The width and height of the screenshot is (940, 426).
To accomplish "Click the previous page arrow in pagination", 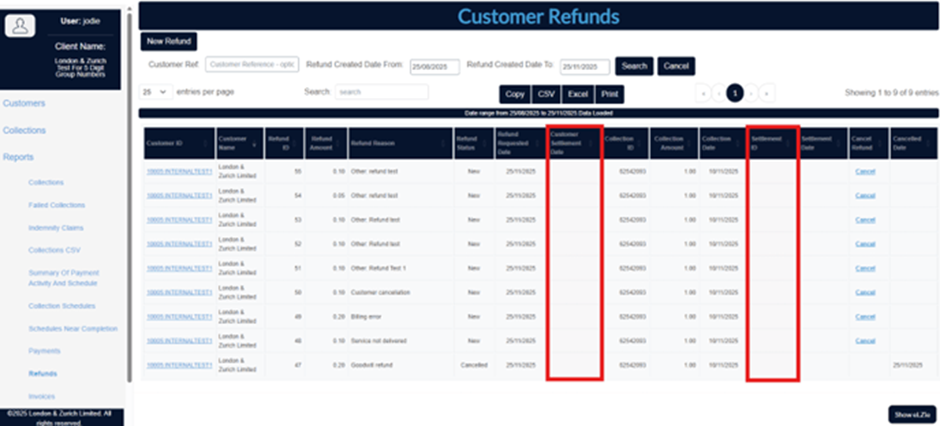I will [719, 93].
